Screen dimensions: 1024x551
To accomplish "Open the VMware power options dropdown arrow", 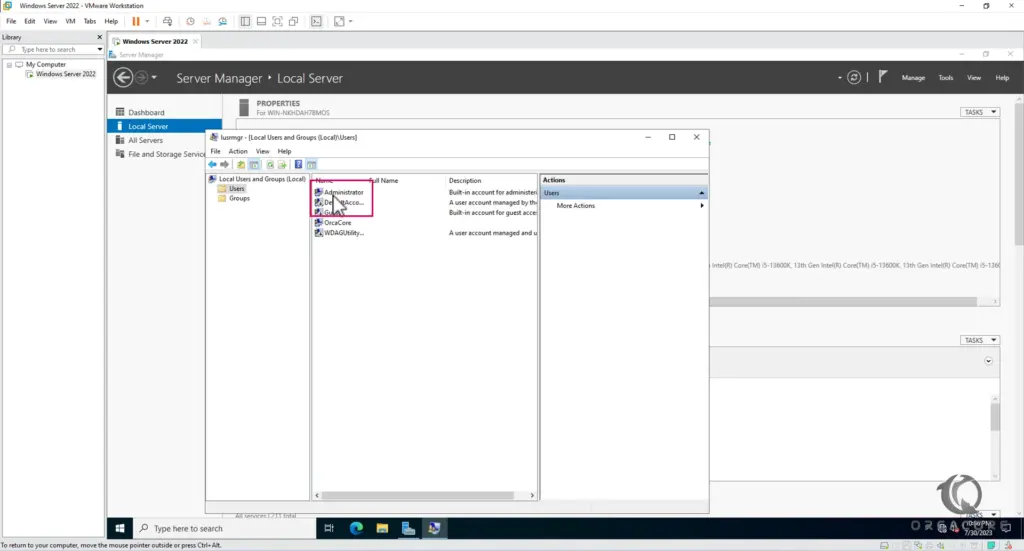I will [147, 21].
